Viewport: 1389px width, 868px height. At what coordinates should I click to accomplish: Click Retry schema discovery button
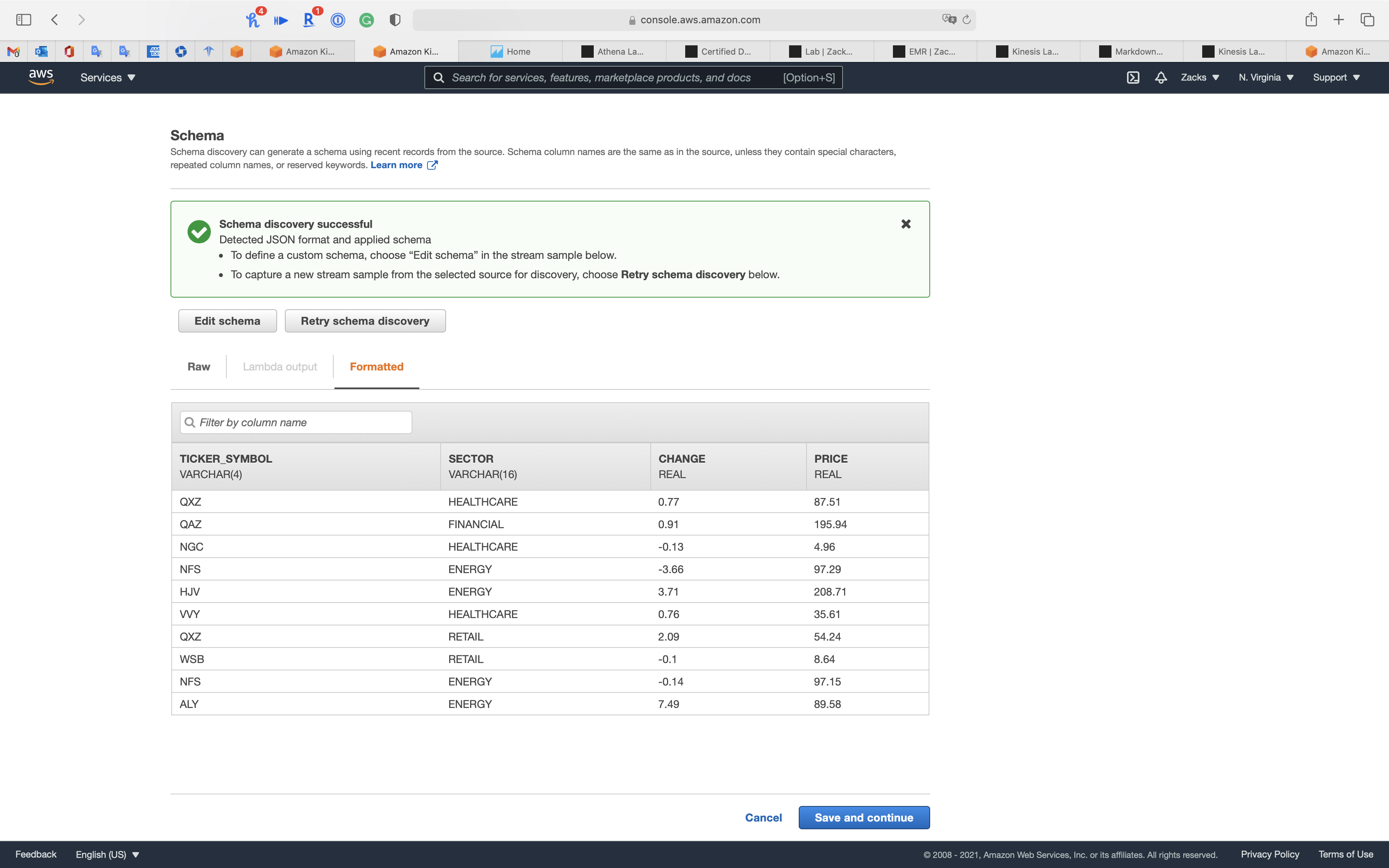[365, 321]
